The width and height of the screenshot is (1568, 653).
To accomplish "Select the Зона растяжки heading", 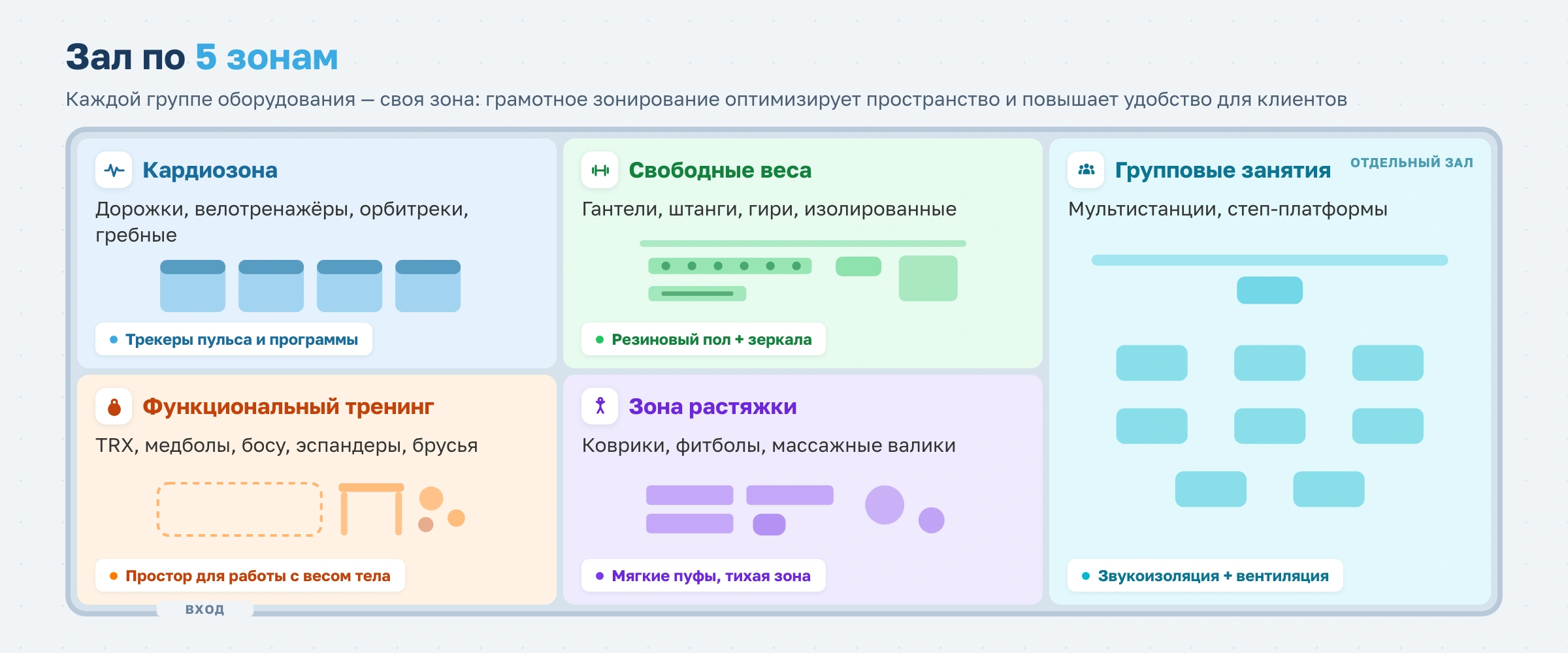I will coord(713,407).
